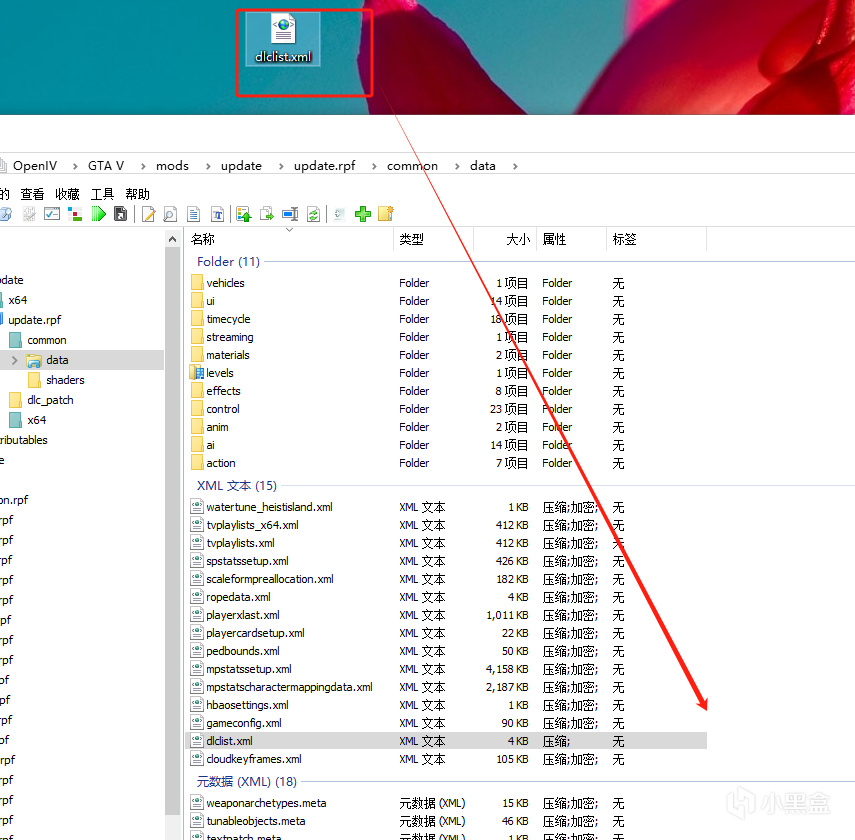Open the 帮助 menu
This screenshot has width=855, height=840.
[137, 194]
